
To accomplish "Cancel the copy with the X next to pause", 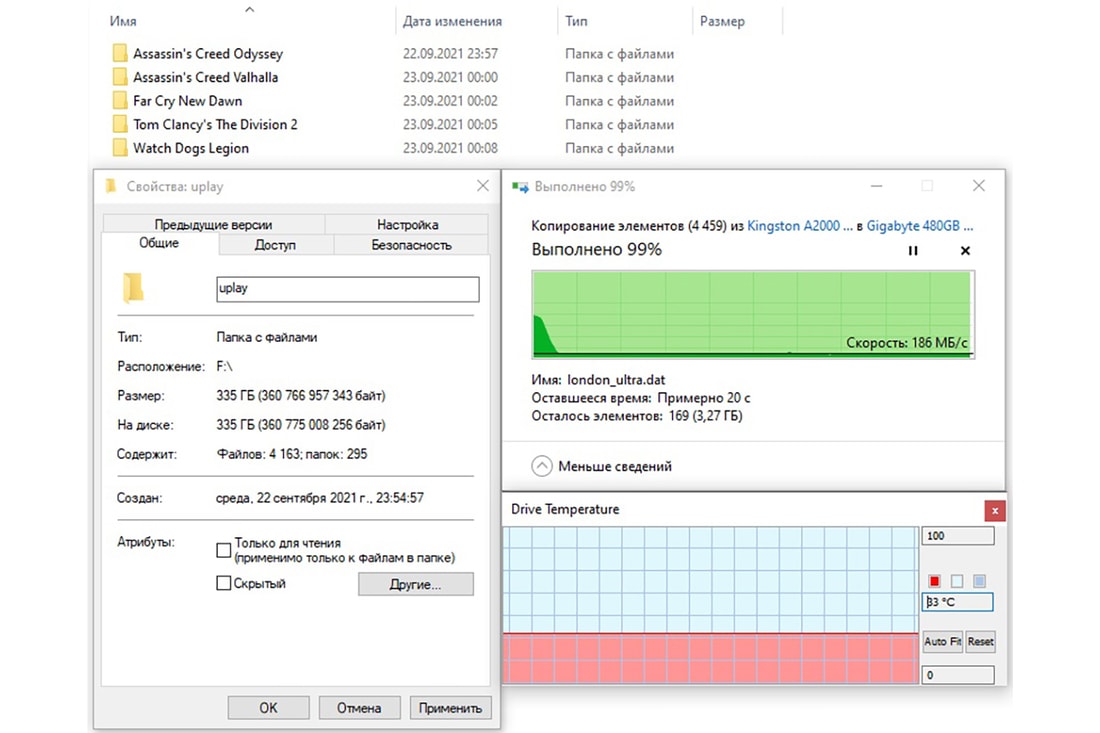I will click(965, 250).
